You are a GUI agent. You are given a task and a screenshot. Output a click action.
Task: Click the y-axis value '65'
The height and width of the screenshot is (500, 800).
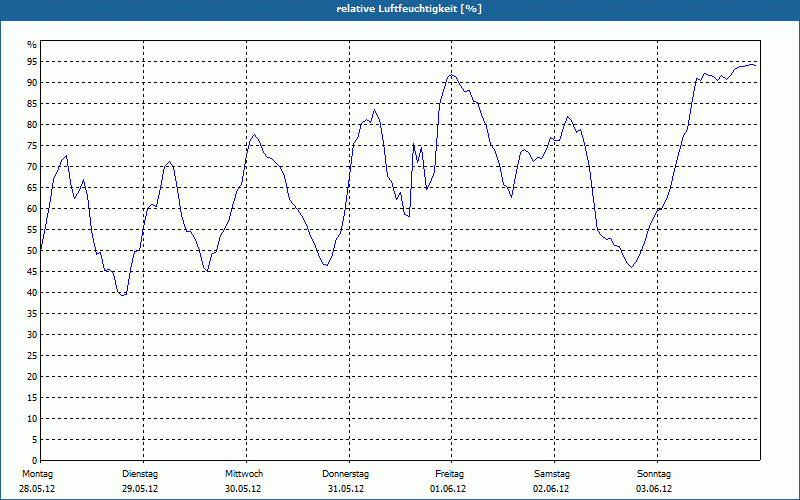32,188
